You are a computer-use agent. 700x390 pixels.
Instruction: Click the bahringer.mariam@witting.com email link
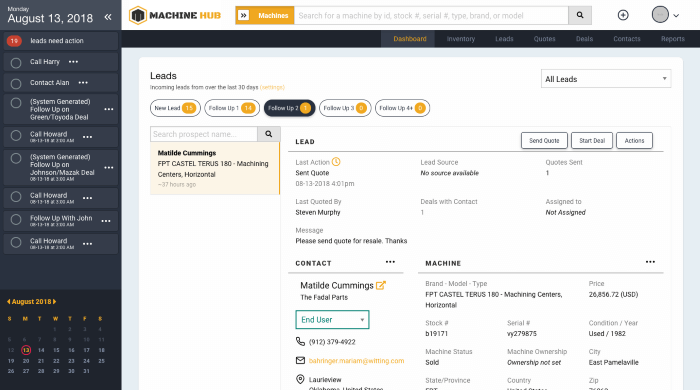pyautogui.click(x=356, y=361)
